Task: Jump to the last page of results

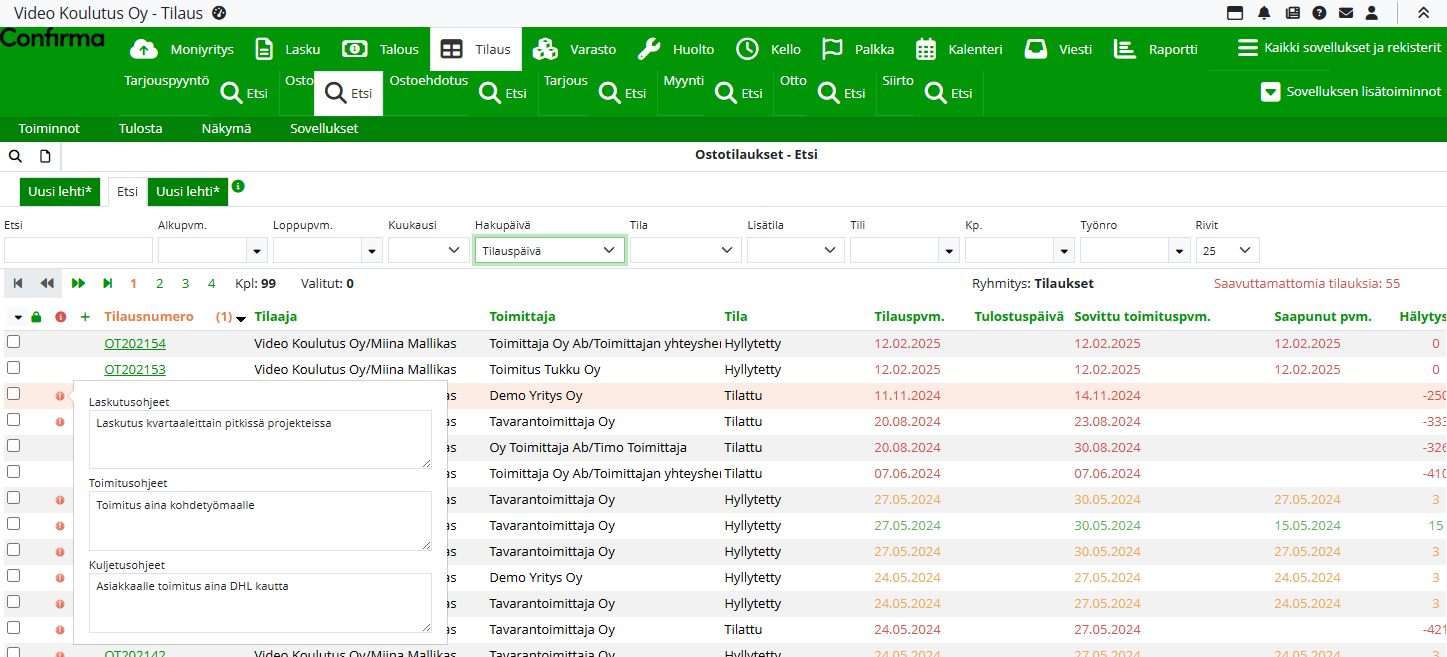Action: [x=108, y=284]
